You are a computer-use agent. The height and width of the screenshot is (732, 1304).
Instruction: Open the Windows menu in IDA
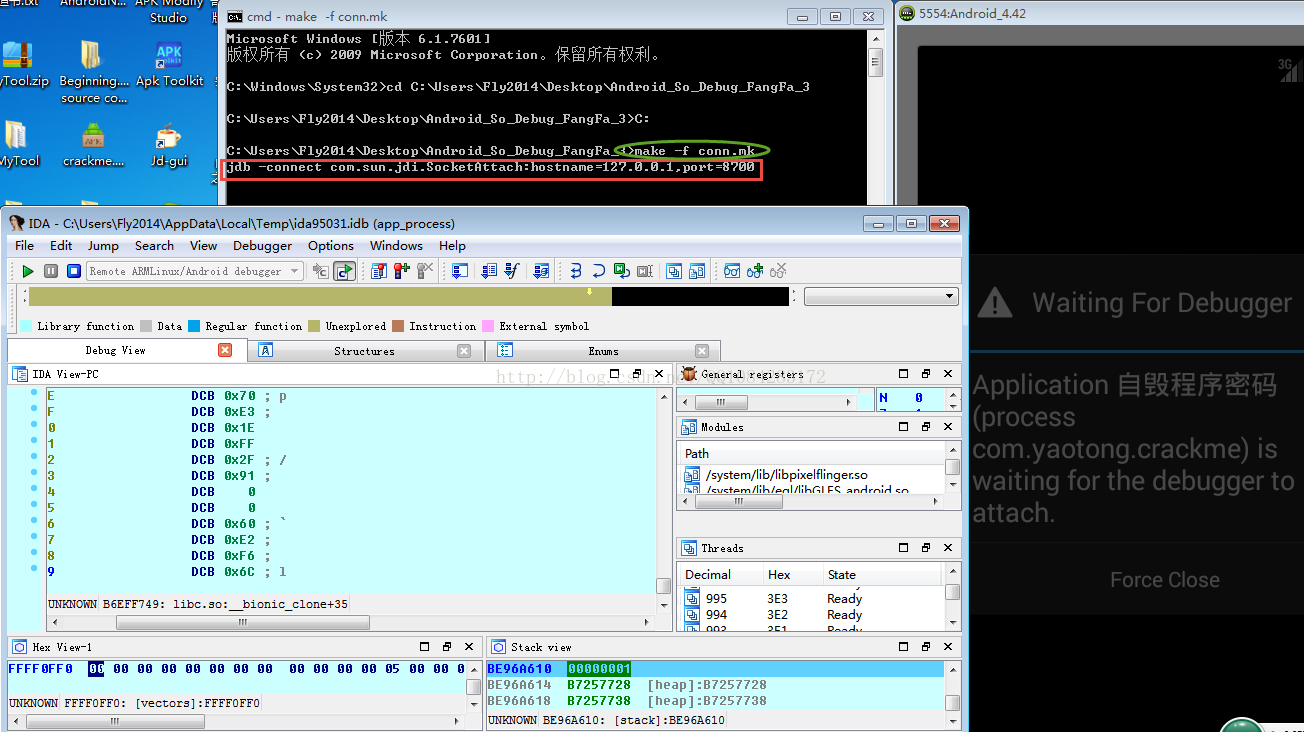[396, 245]
